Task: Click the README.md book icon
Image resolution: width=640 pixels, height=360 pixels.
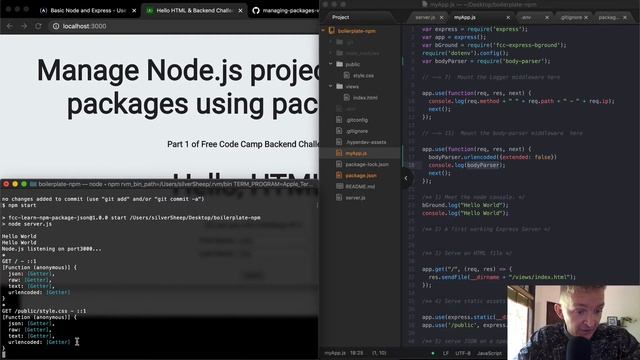Action: (339, 186)
